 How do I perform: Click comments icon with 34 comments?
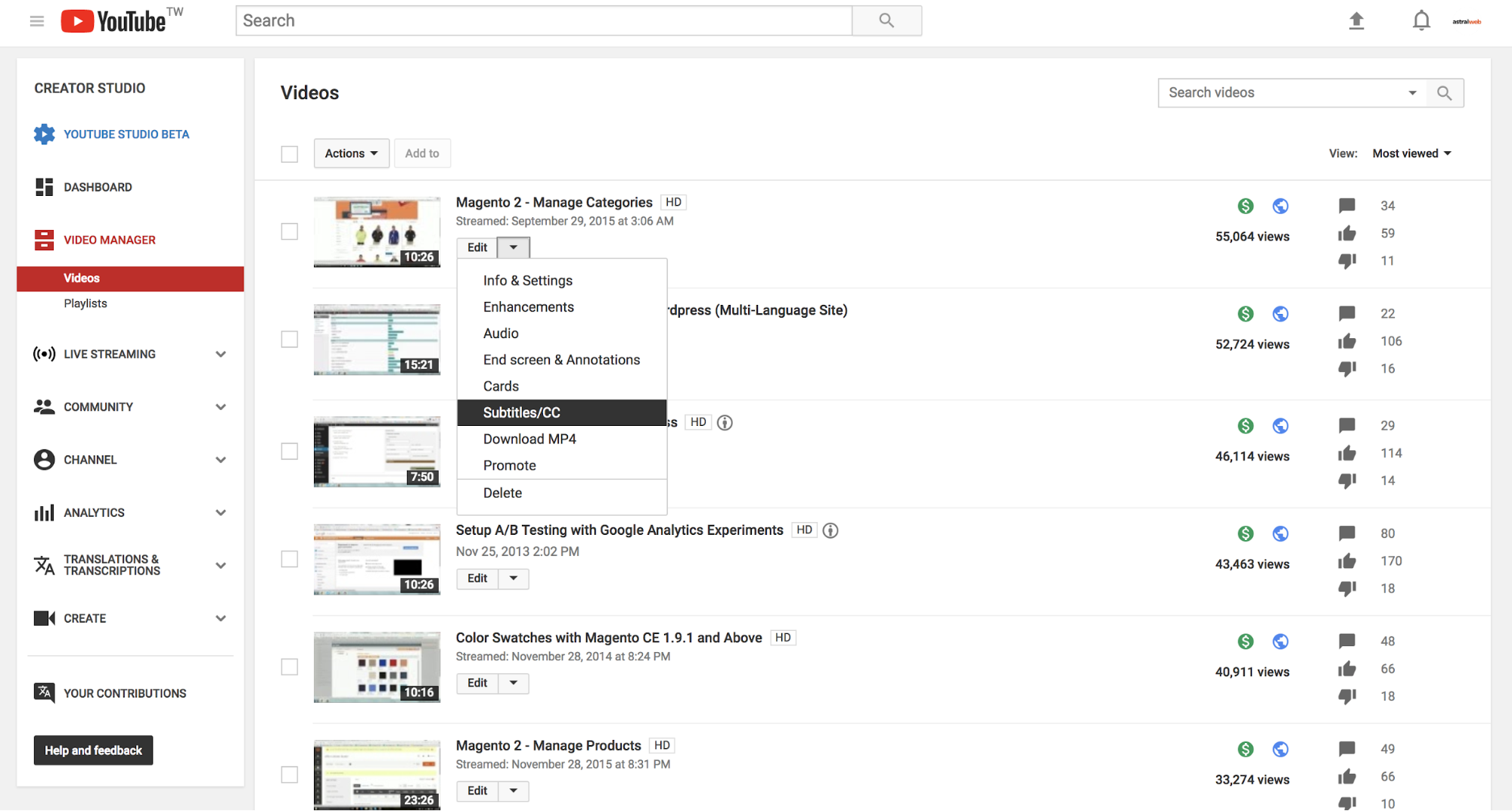[1347, 206]
